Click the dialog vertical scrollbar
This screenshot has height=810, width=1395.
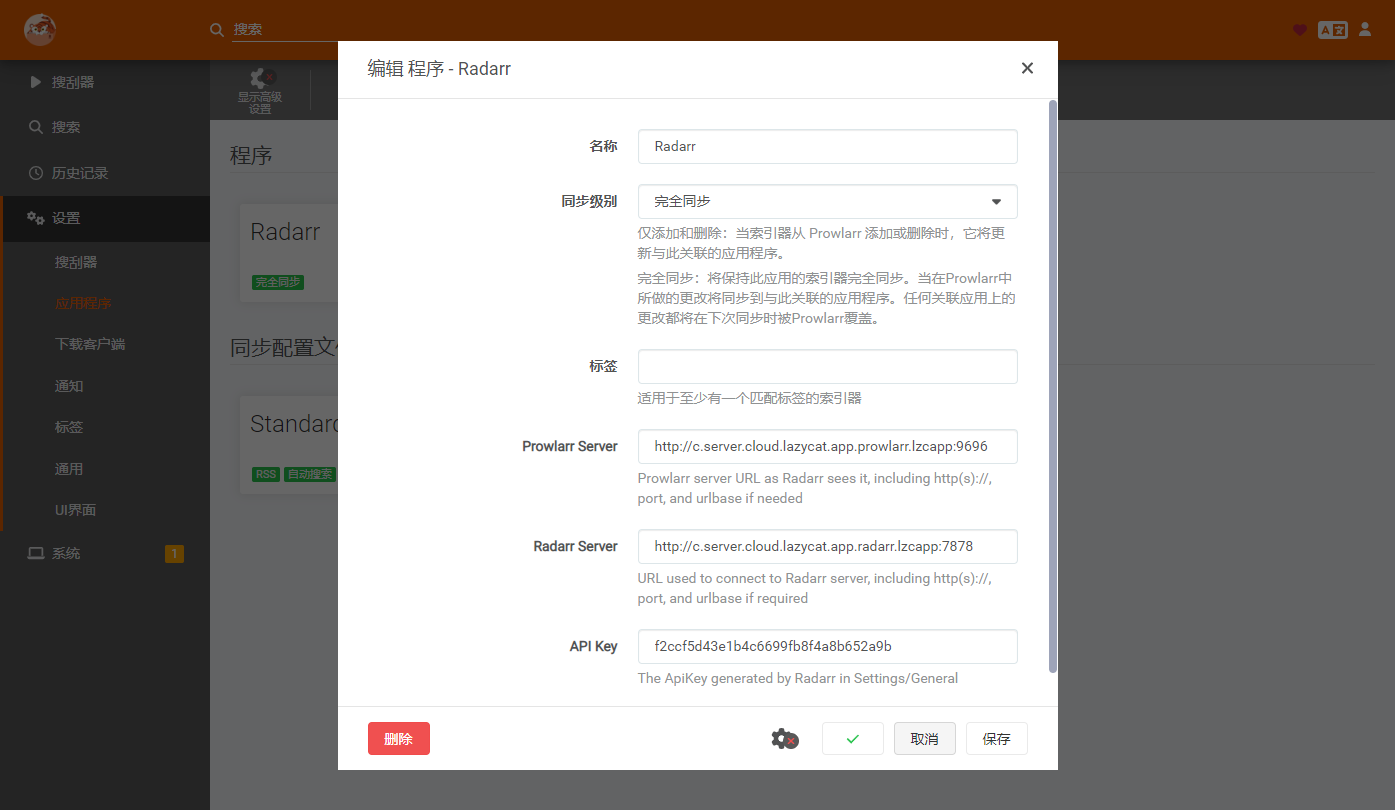point(1052,386)
